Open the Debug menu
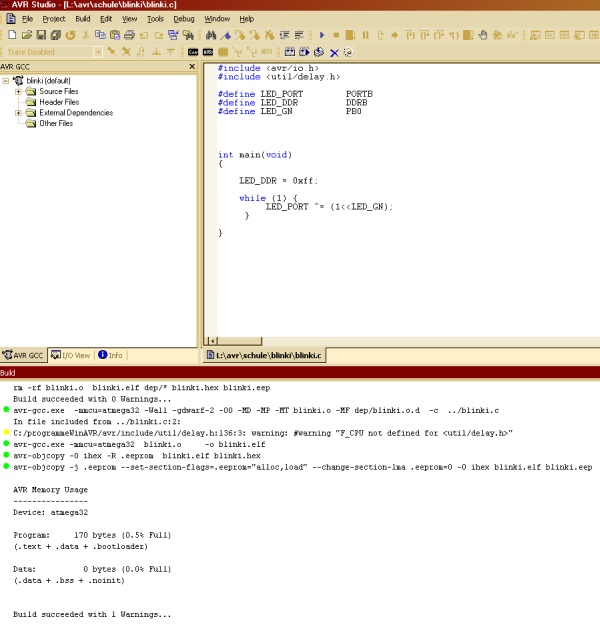The image size is (600, 635). (184, 19)
